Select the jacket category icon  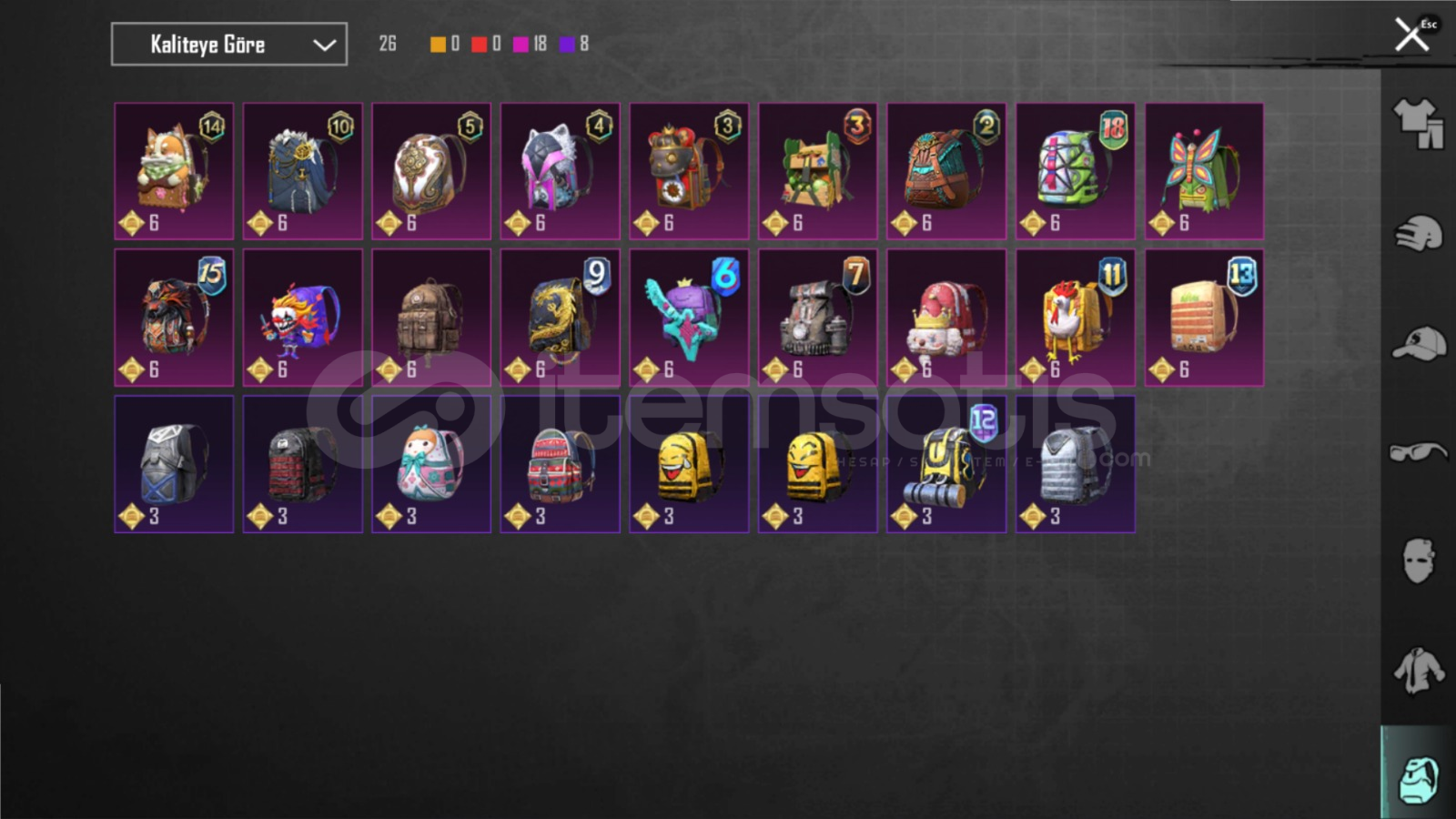[x=1419, y=671]
